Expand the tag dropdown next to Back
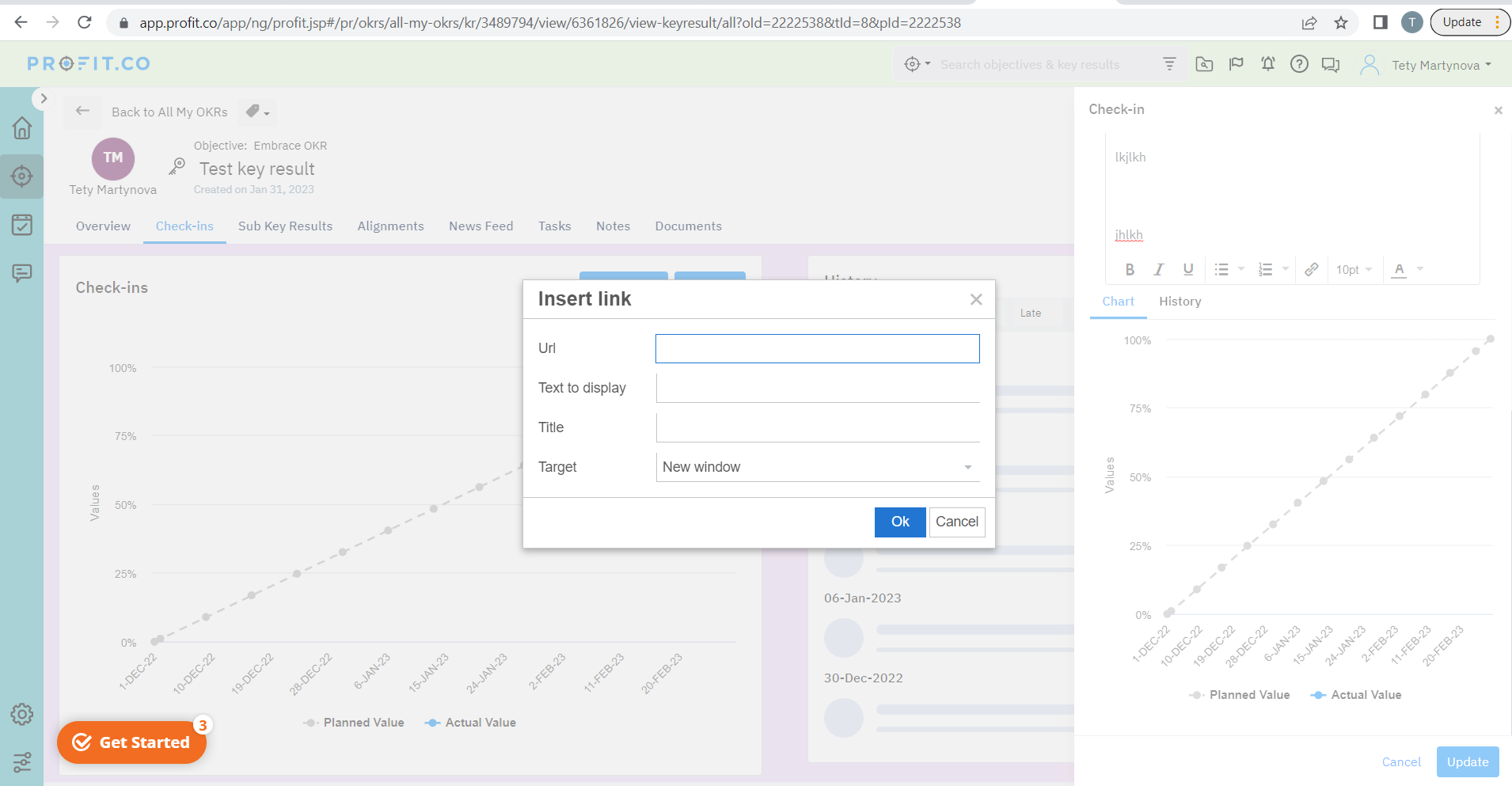 (257, 112)
